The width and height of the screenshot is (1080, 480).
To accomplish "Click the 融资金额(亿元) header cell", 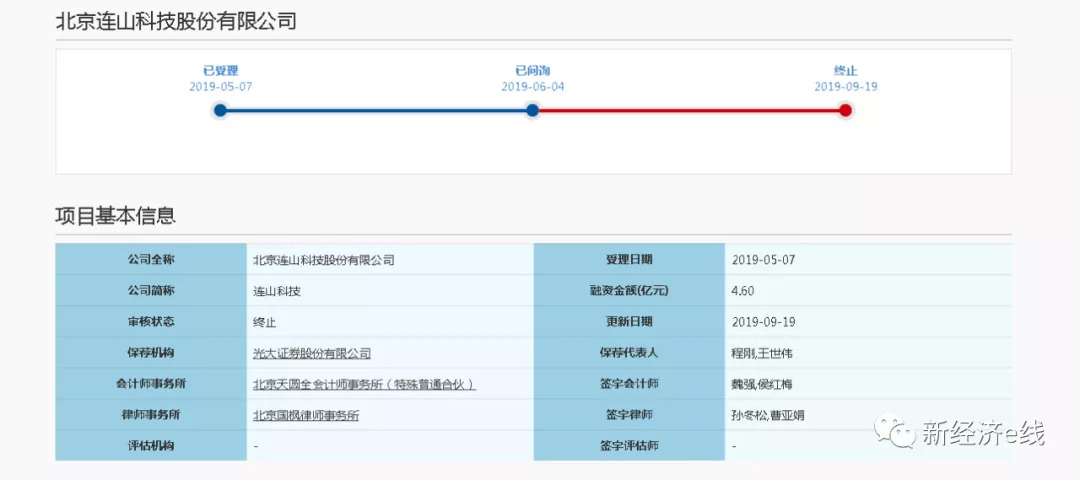I will (629, 291).
